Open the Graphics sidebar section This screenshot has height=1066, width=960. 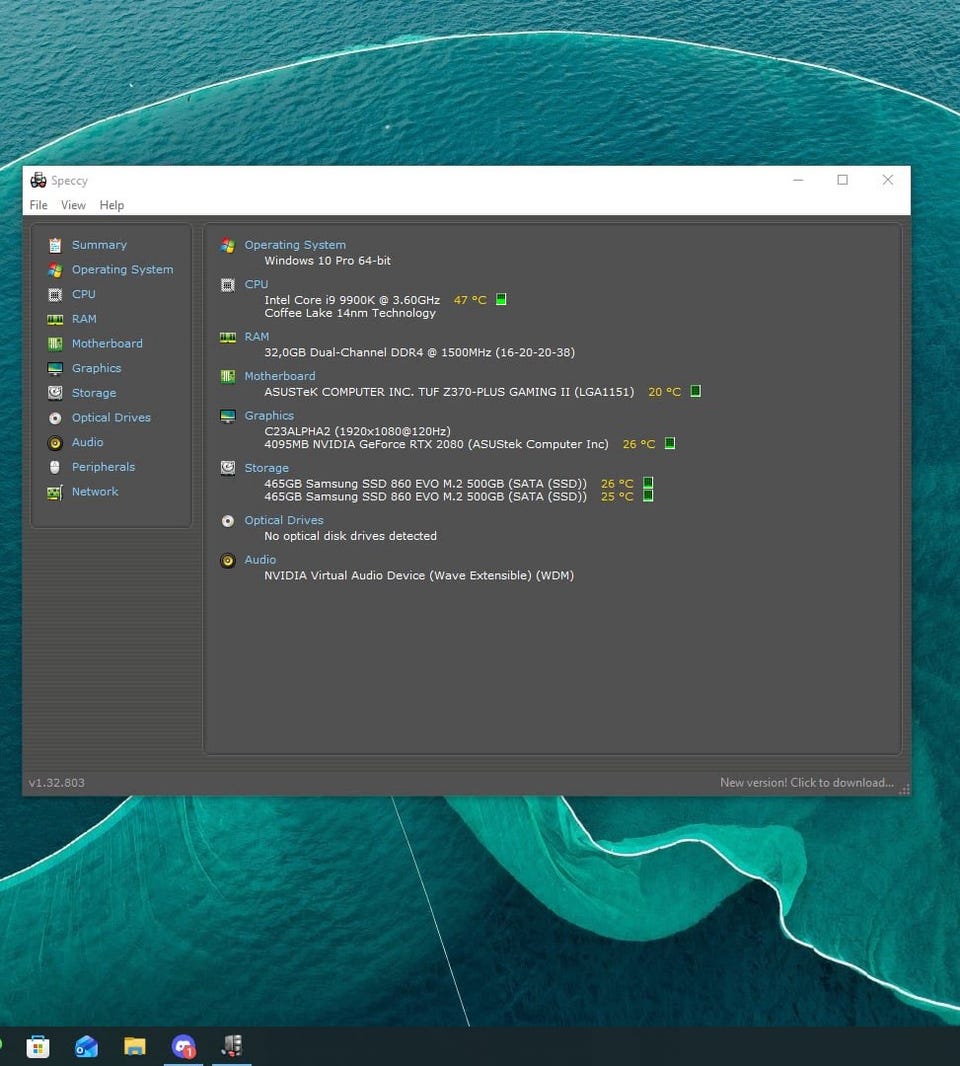pos(96,368)
